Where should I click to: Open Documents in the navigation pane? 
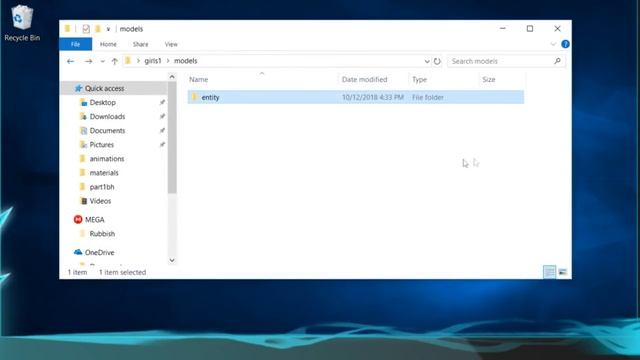(x=107, y=131)
